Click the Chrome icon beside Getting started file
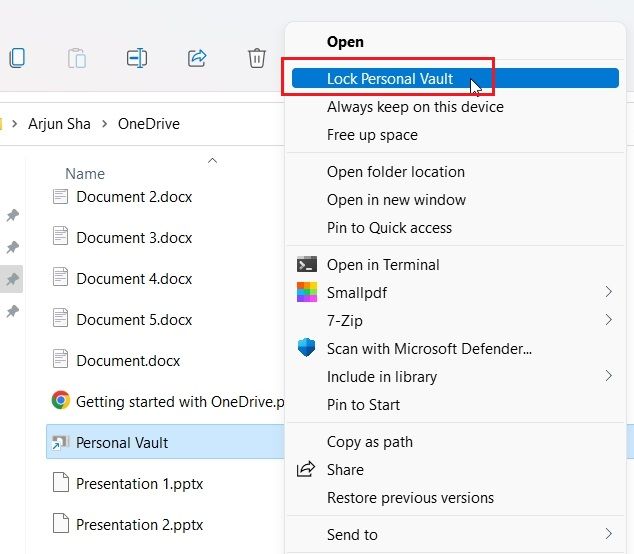 coord(61,400)
